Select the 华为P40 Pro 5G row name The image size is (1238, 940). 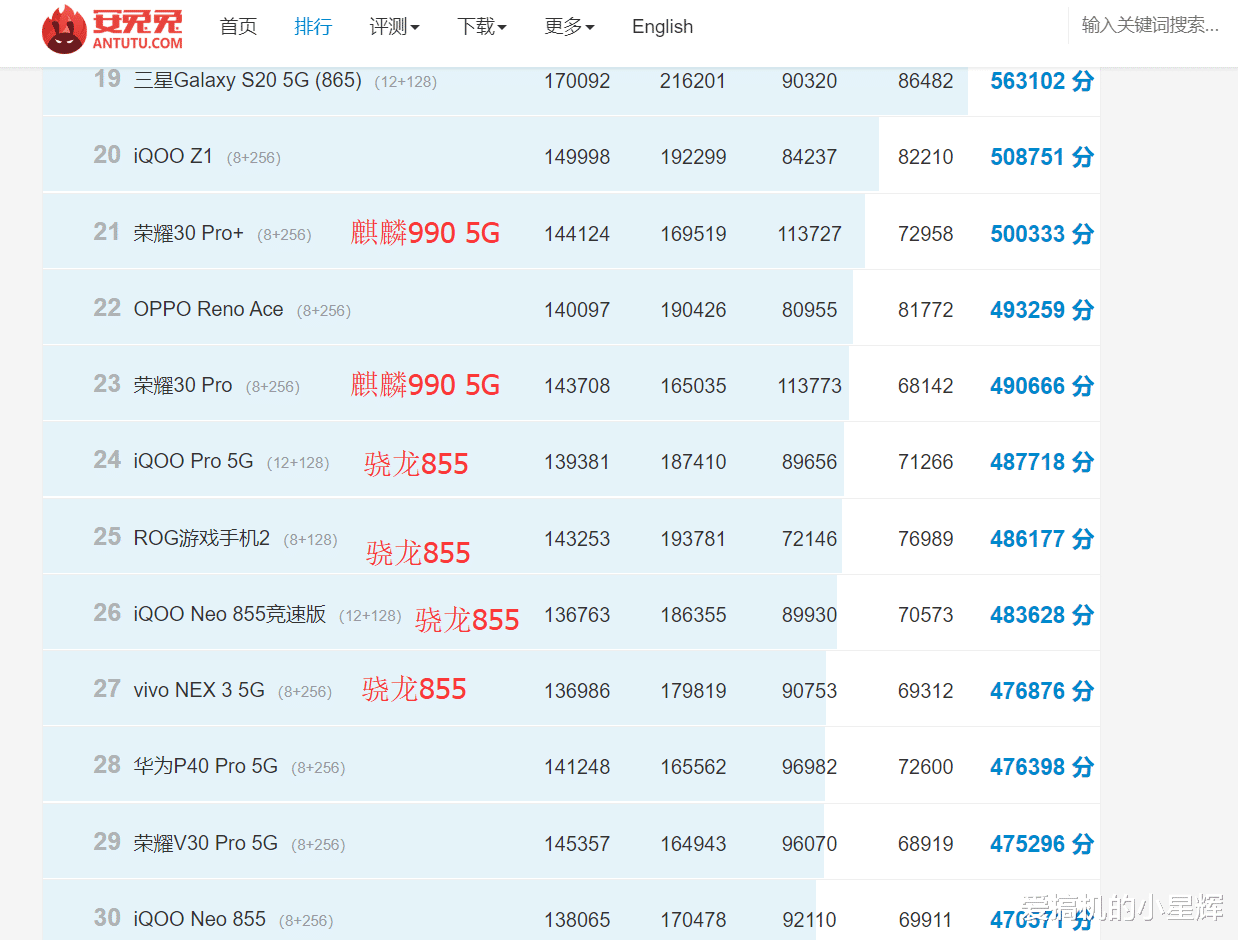coord(205,766)
